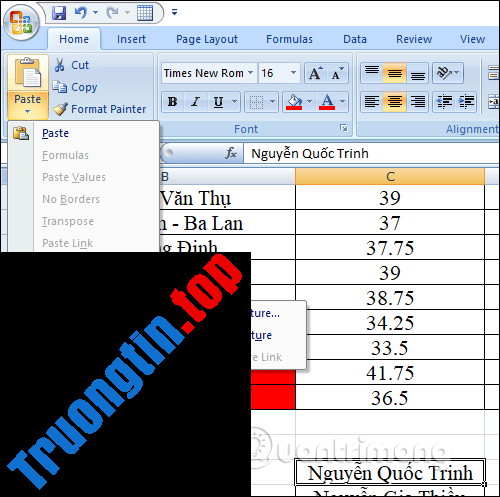Toggle Middle Align vertical alignment
Image resolution: width=500 pixels, height=497 pixels.
pos(395,73)
